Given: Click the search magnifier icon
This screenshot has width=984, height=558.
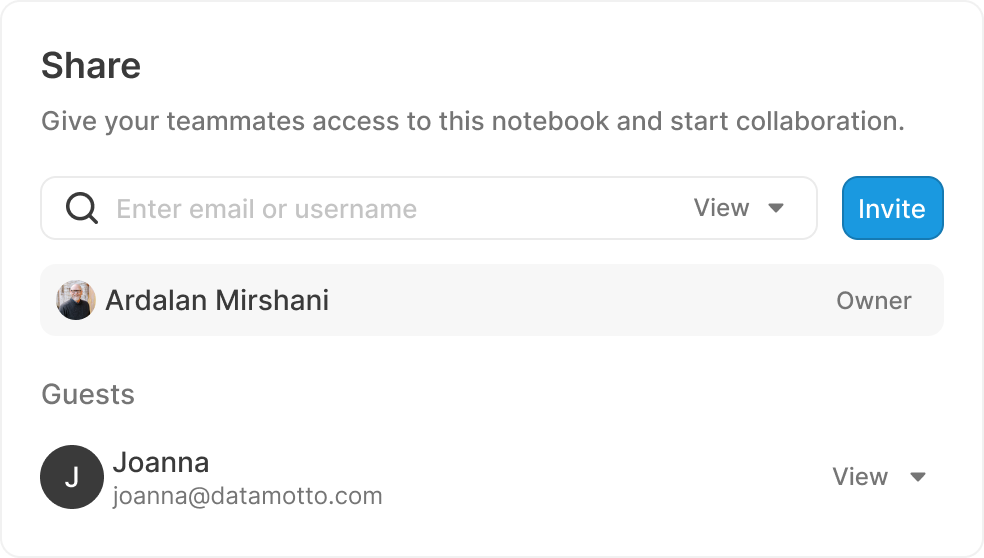Looking at the screenshot, I should (x=82, y=209).
